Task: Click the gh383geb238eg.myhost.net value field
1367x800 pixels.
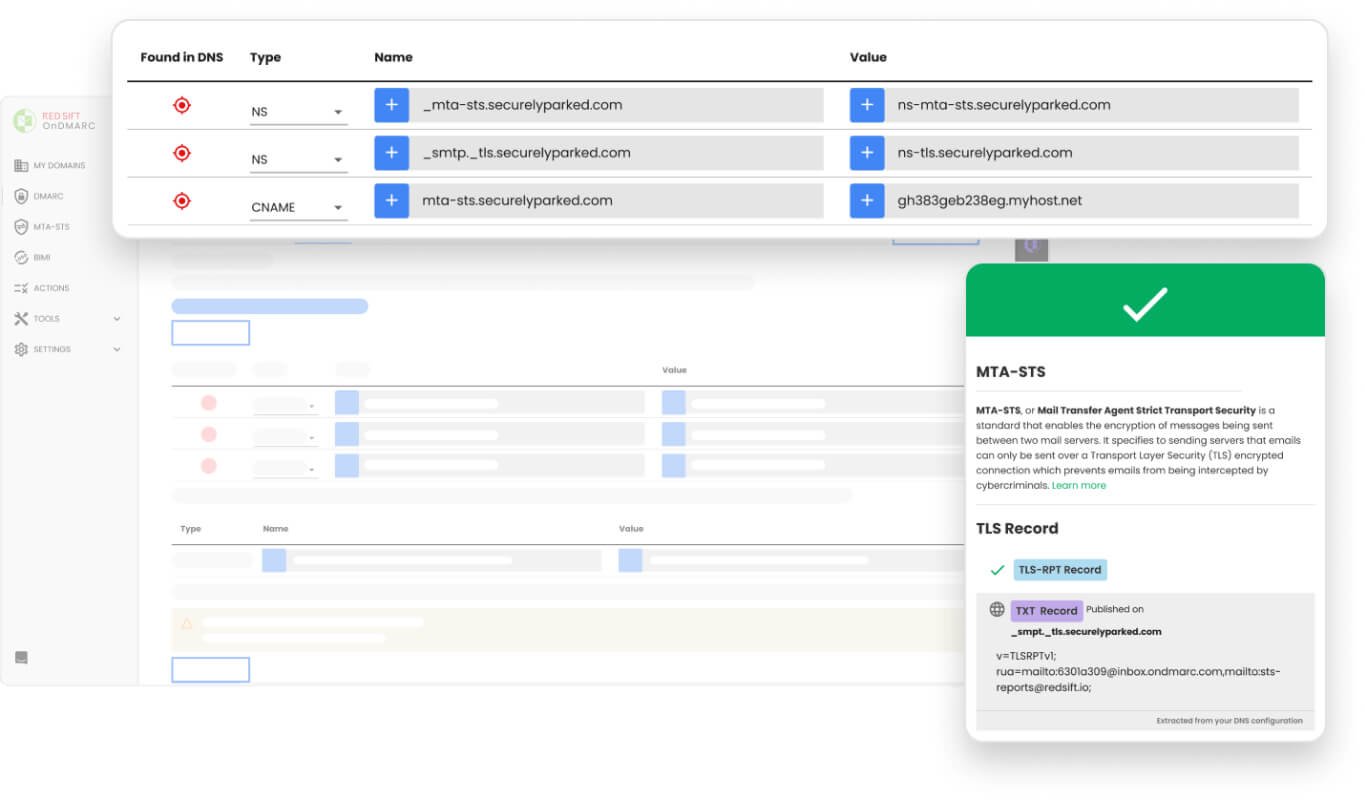Action: [1092, 201]
